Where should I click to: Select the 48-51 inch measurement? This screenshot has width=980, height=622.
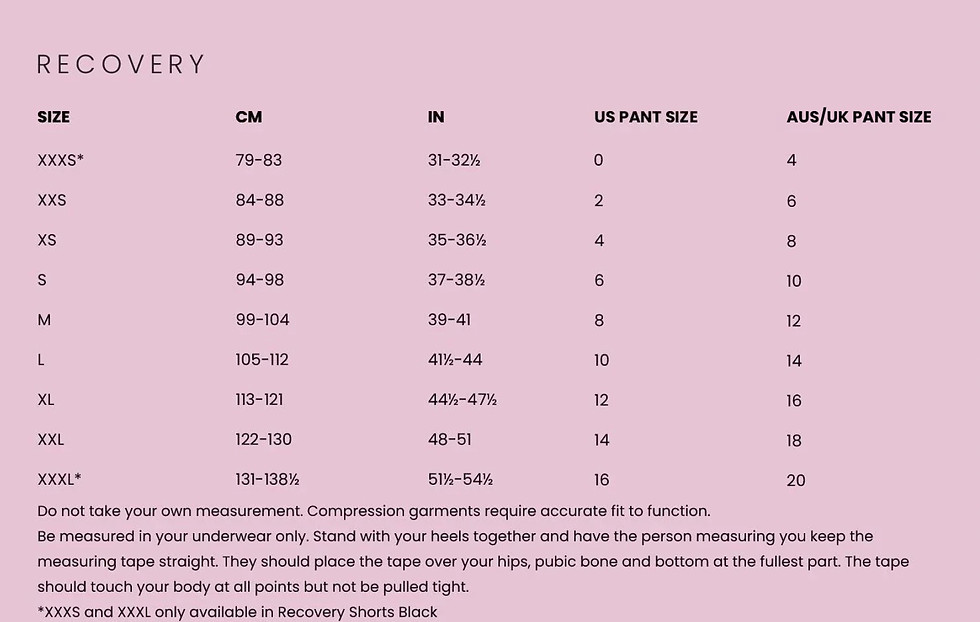pyautogui.click(x=449, y=439)
